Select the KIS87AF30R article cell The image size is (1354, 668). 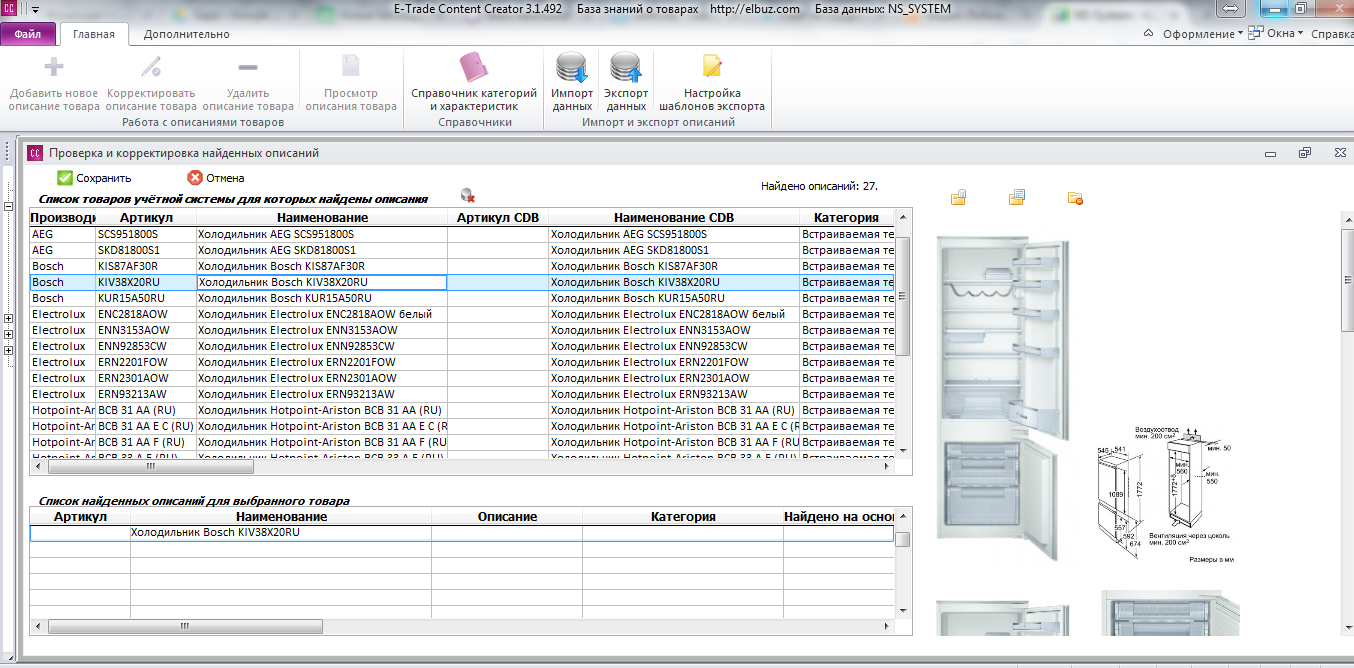pyautogui.click(x=145, y=266)
